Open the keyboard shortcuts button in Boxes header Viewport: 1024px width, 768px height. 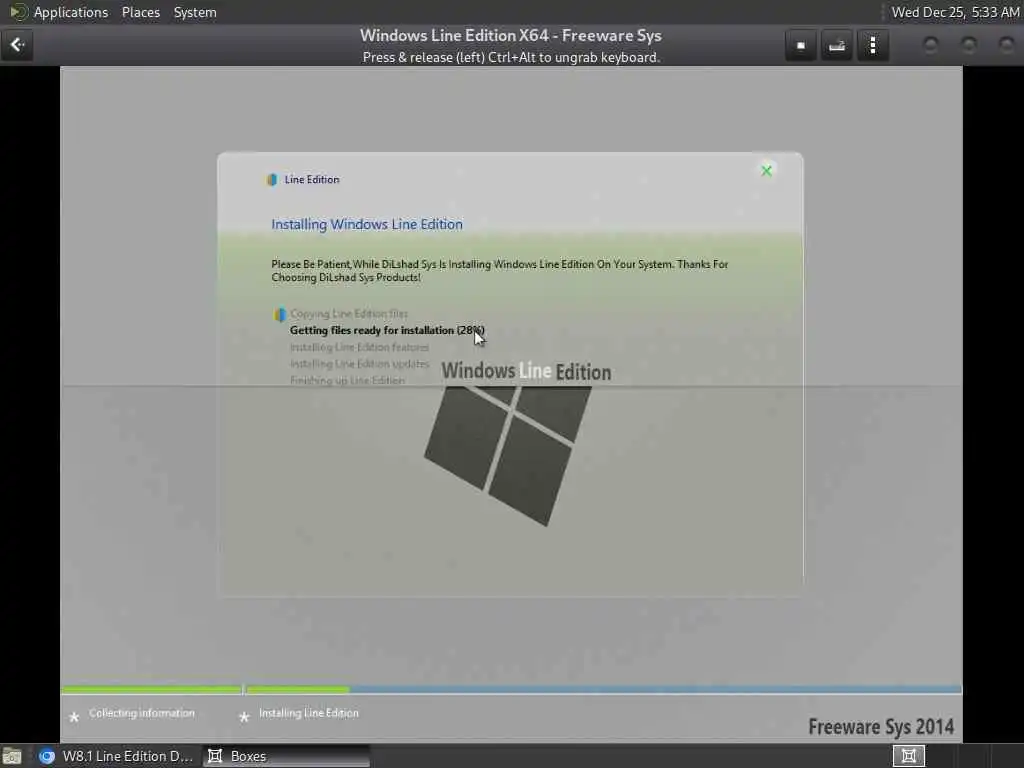click(837, 45)
